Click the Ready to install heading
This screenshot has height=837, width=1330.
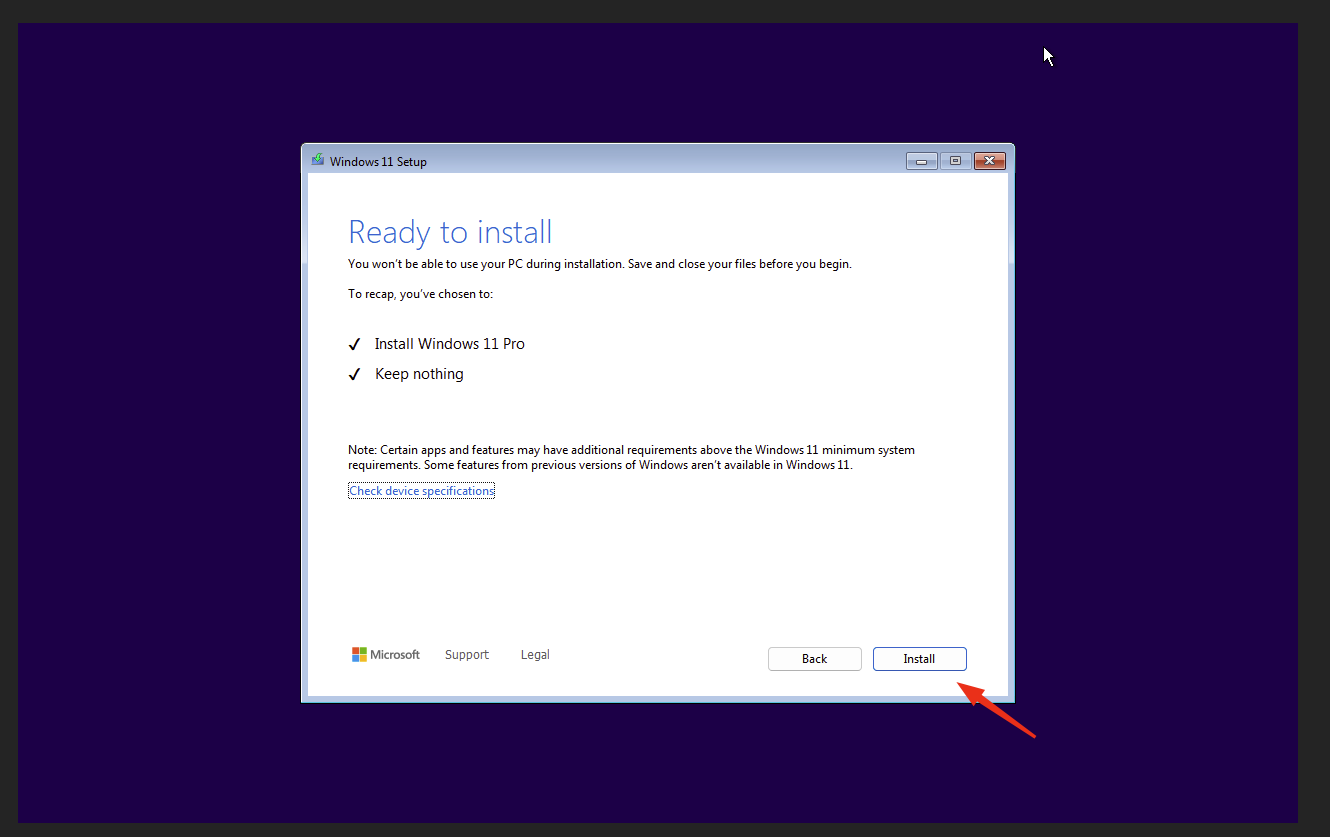pyautogui.click(x=449, y=231)
